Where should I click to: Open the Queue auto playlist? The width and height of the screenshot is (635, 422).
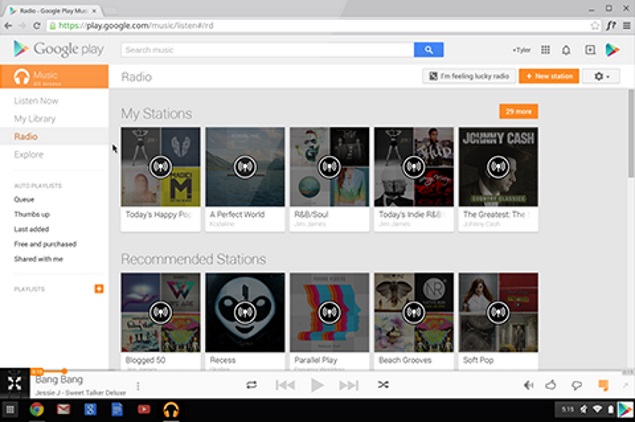[24, 199]
